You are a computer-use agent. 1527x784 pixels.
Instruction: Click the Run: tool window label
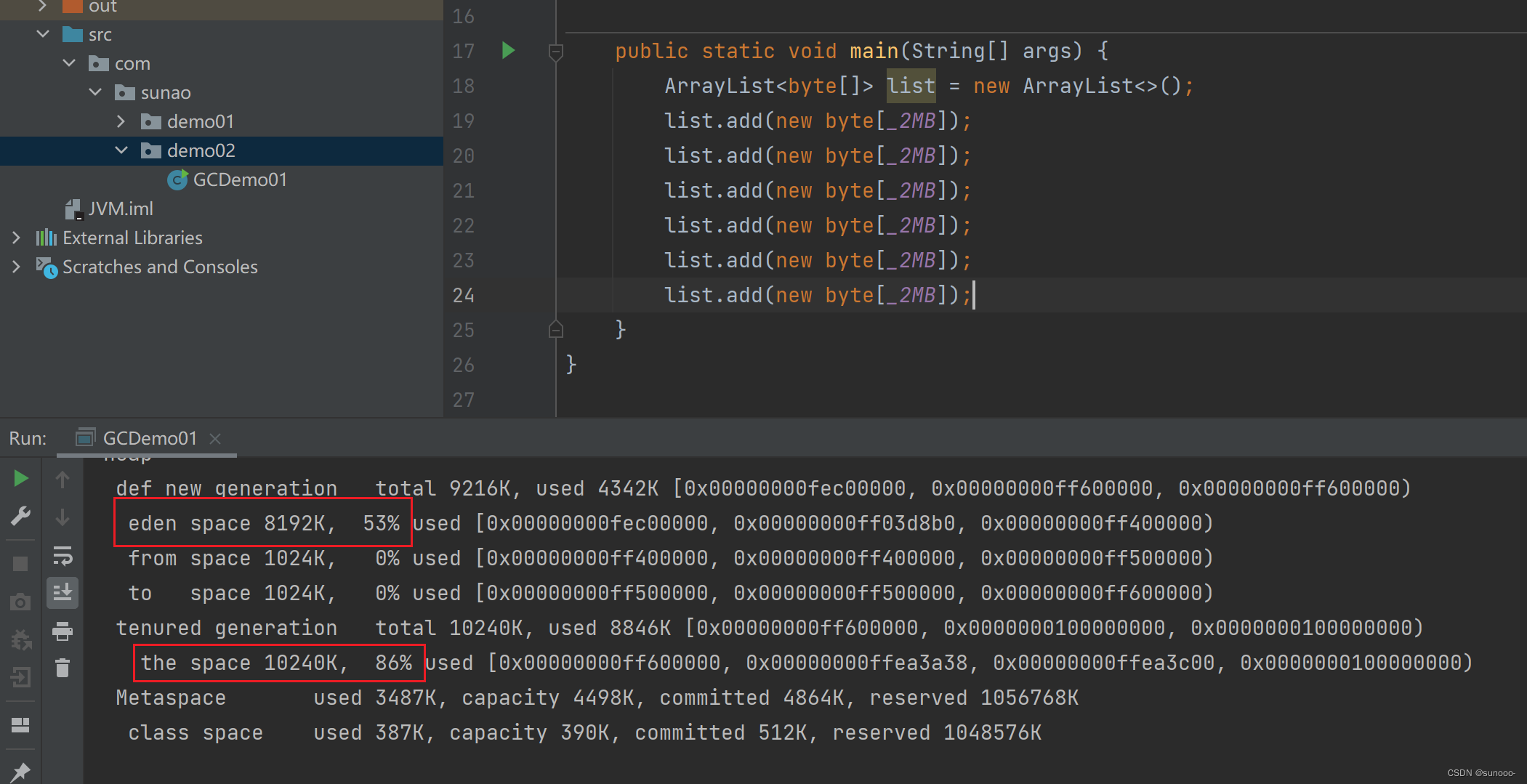click(x=28, y=438)
